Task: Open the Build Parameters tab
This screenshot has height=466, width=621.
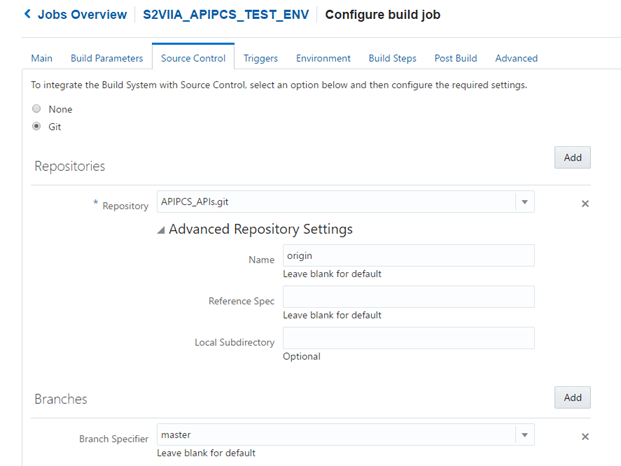Action: coord(106,58)
